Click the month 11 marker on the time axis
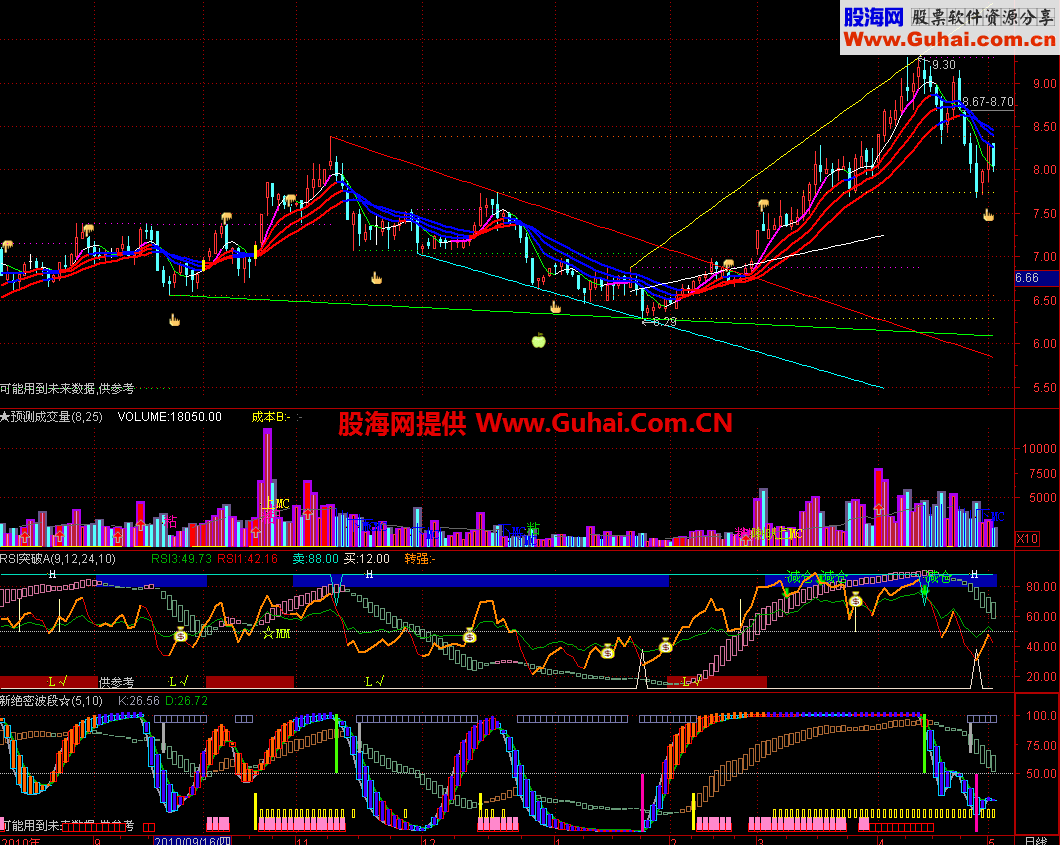The height and width of the screenshot is (845, 1060). 302,840
